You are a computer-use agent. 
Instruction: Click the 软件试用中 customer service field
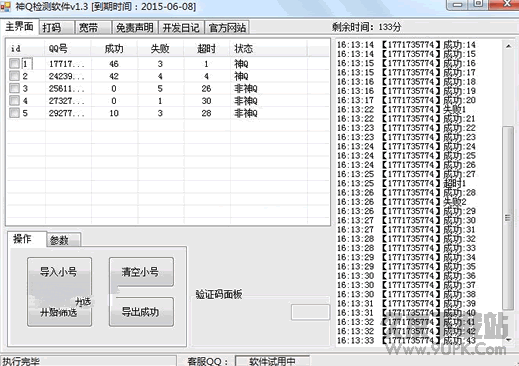272,361
